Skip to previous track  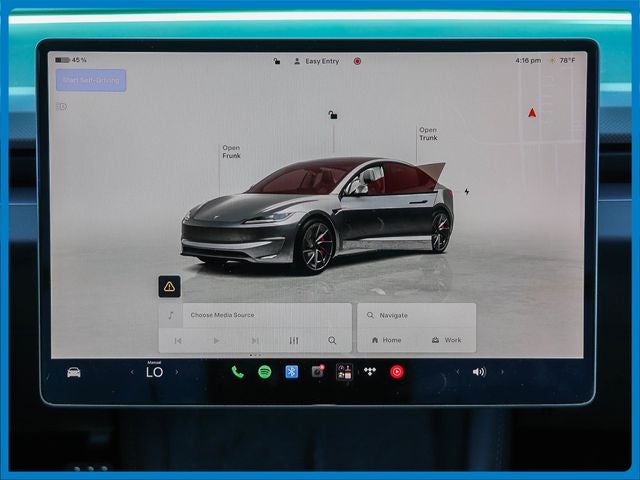click(178, 340)
